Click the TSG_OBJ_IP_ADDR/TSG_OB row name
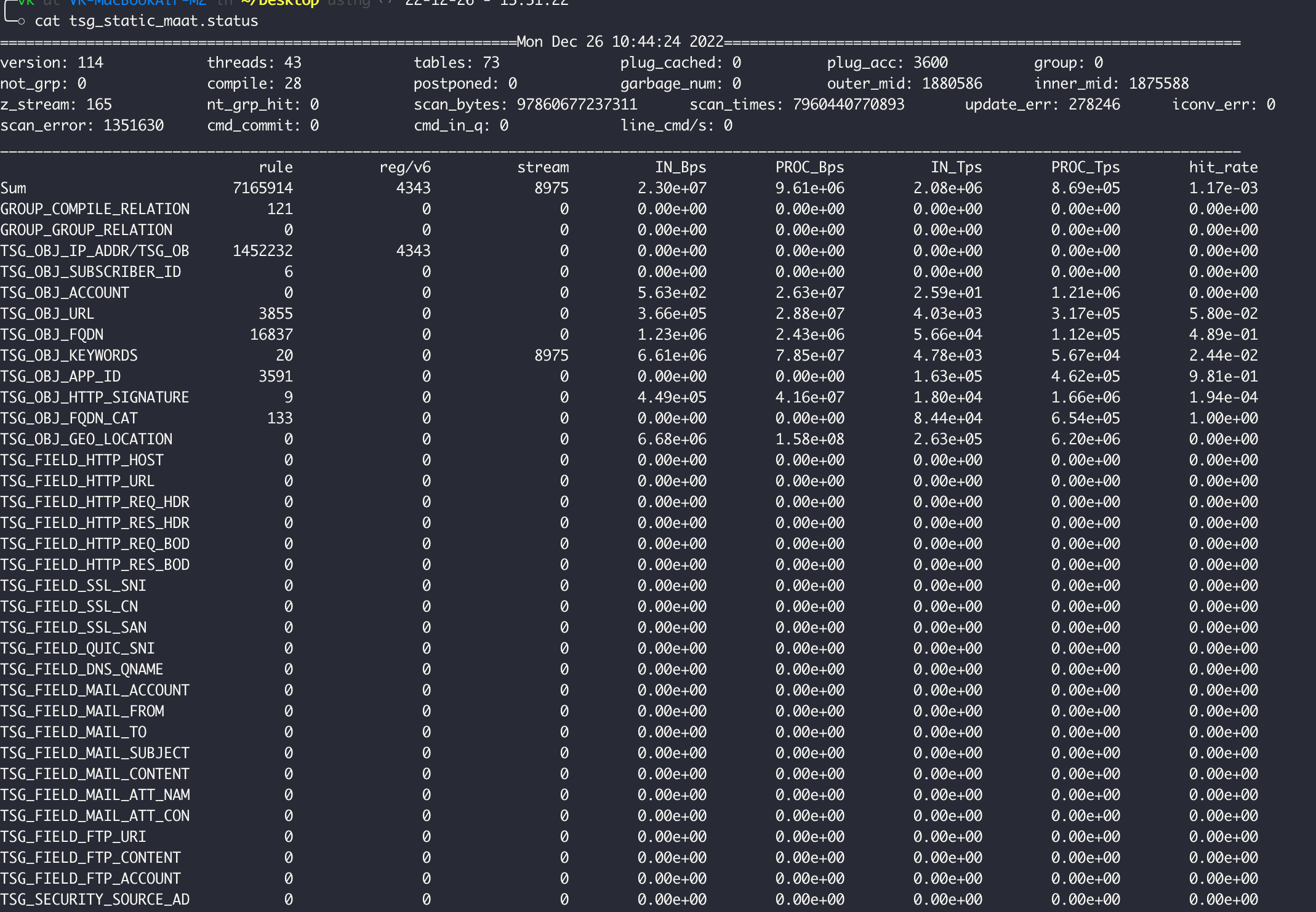The width and height of the screenshot is (1316, 912). click(x=95, y=251)
